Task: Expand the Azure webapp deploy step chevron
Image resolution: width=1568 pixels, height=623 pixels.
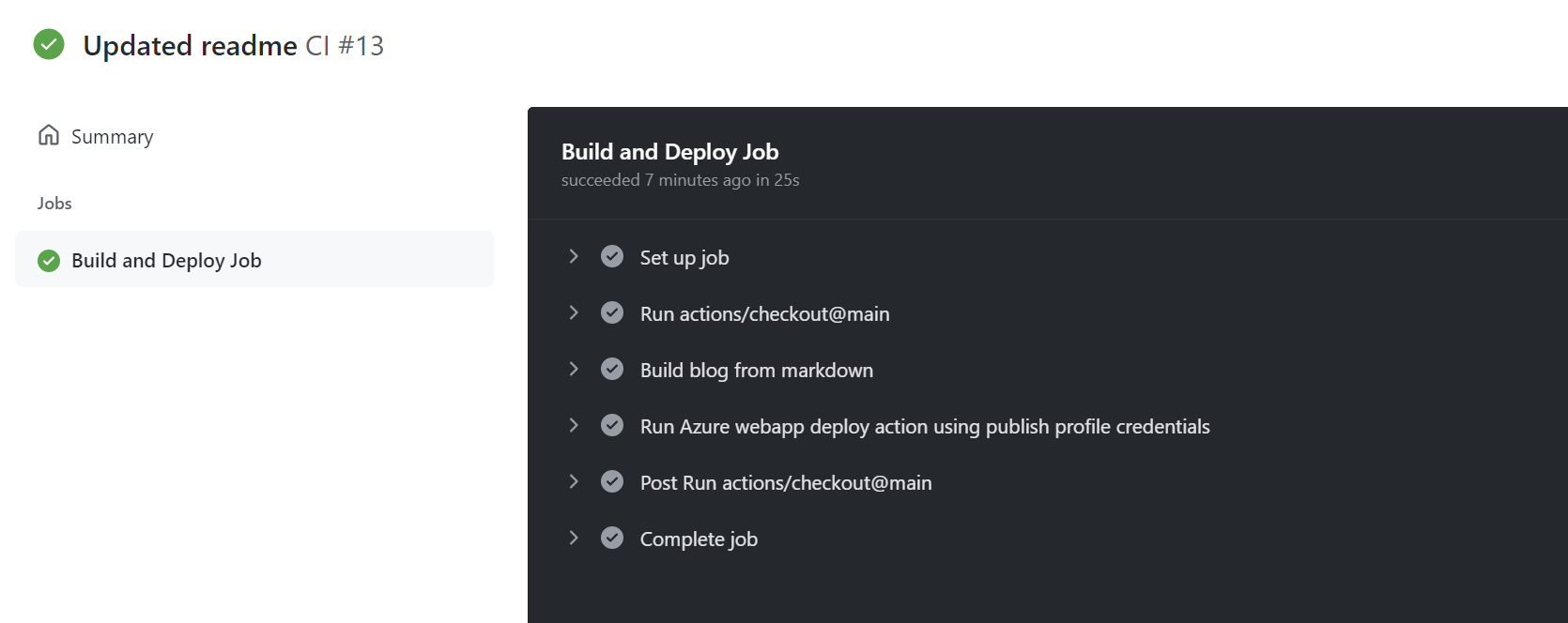Action: [574, 425]
